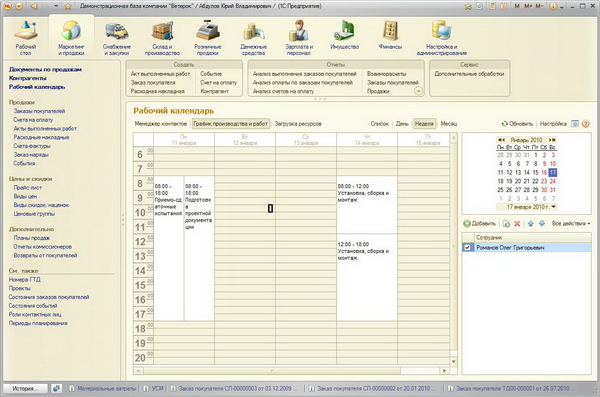Viewport: 600px width, 397px height.
Task: Click Настройка button in calendar toolbar
Action: tap(553, 124)
